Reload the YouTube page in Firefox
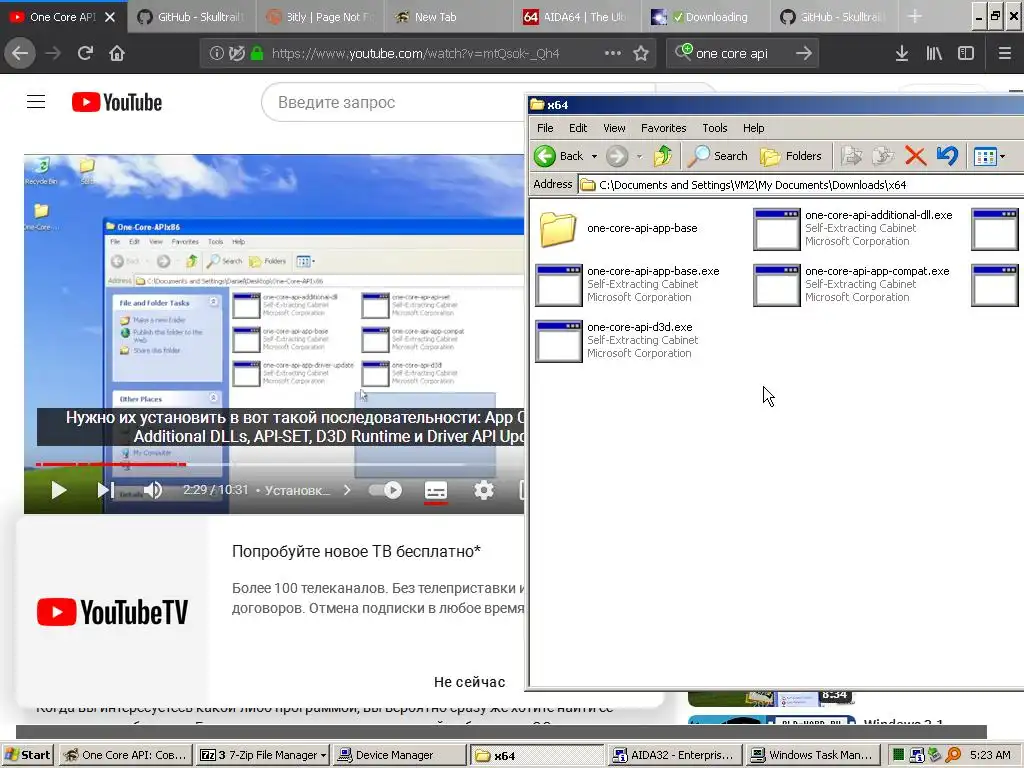1024x768 pixels. 86,53
